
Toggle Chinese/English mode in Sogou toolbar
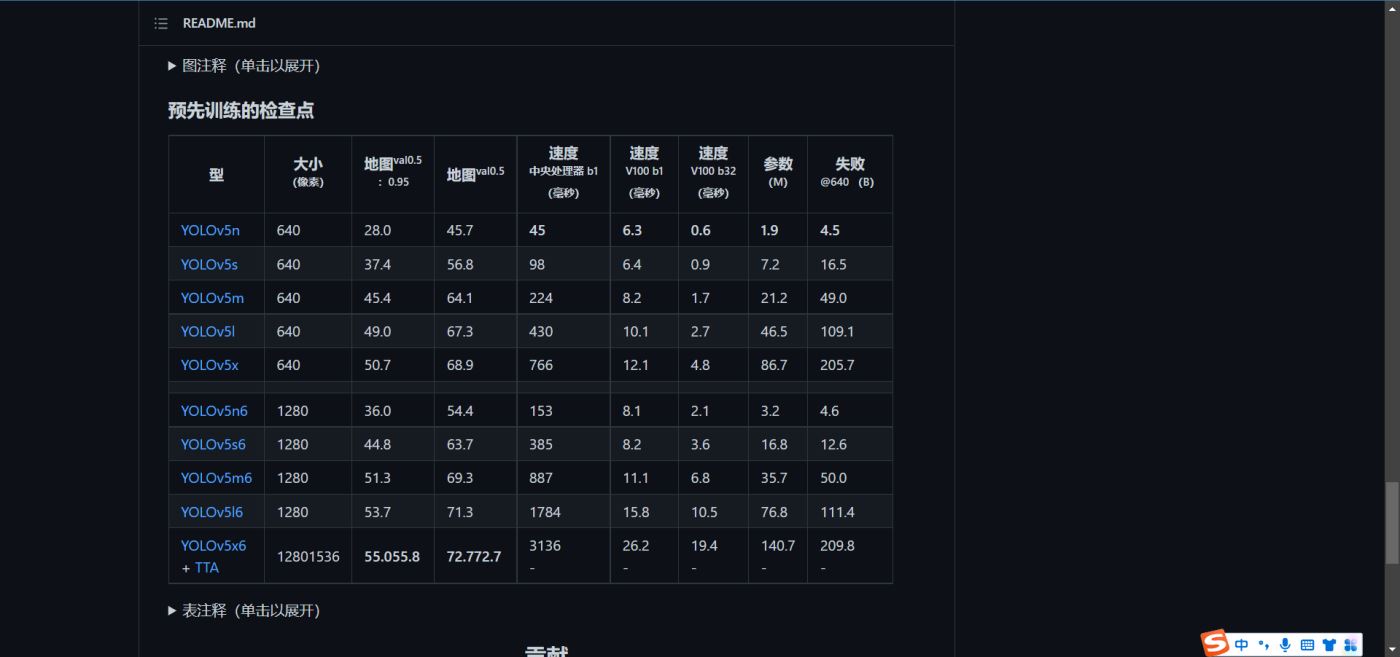(x=1241, y=645)
